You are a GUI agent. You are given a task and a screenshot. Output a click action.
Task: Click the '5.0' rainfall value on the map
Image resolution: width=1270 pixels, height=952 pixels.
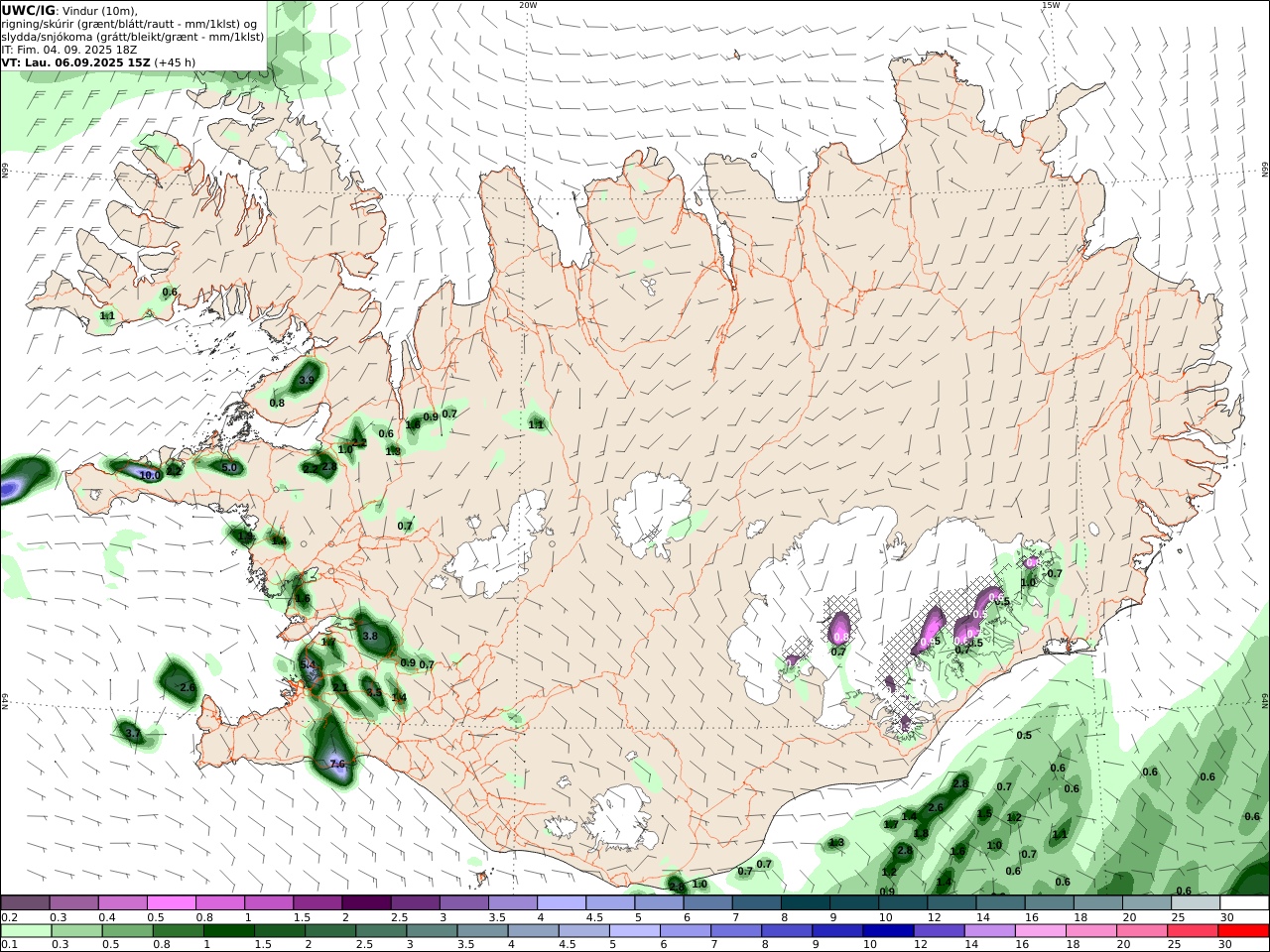229,468
